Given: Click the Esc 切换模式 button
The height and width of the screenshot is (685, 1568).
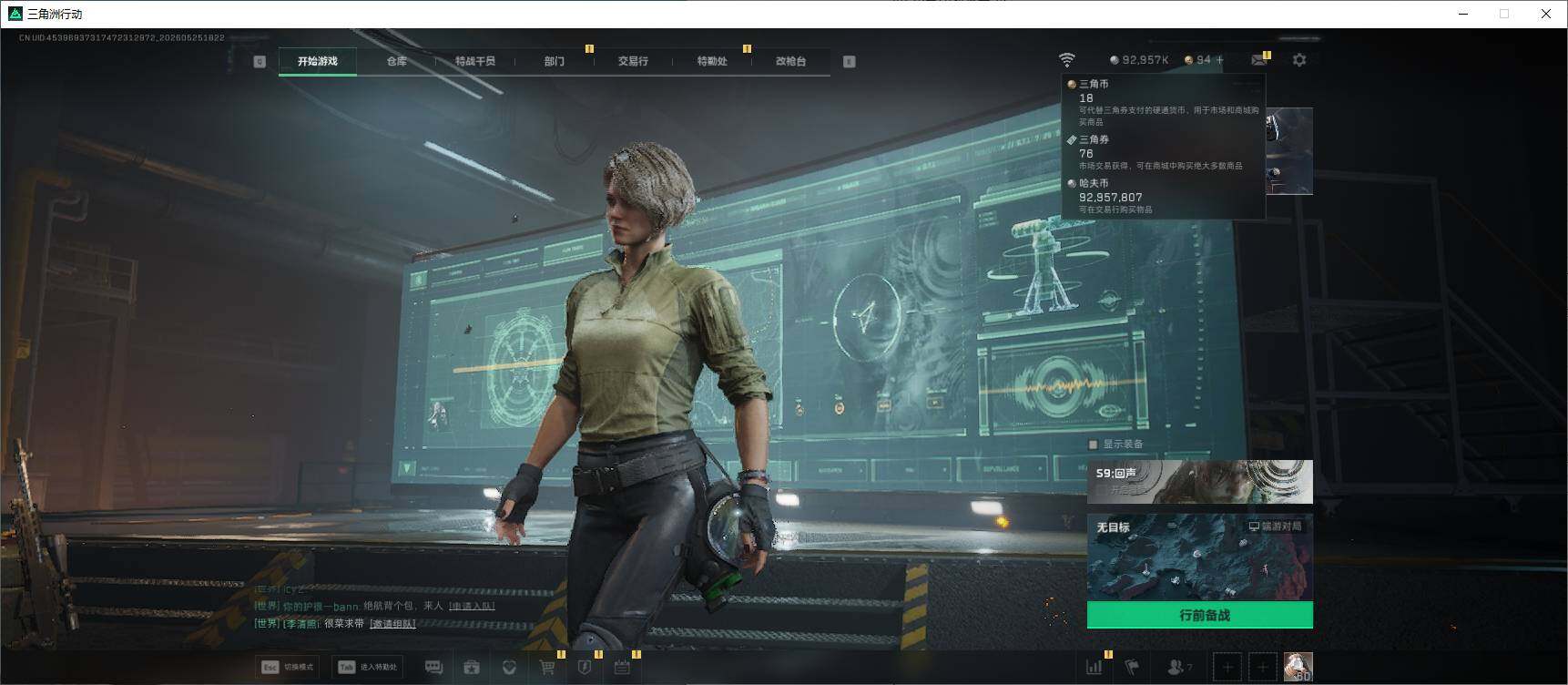Looking at the screenshot, I should 289,667.
